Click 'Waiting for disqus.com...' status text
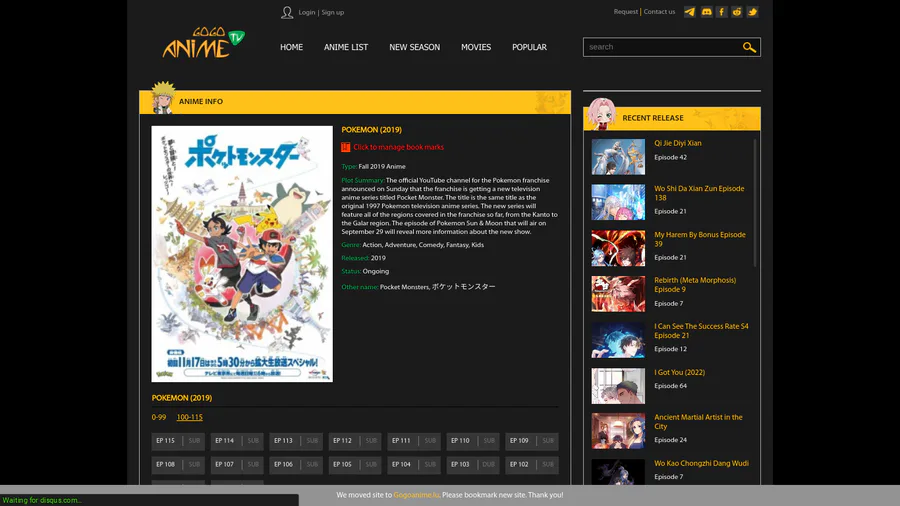 [x=42, y=500]
